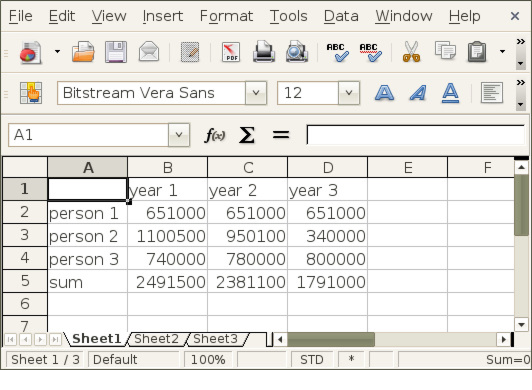
Task: Toggle AutoSpellcheck wavy-underline ABC icon
Action: 370,52
